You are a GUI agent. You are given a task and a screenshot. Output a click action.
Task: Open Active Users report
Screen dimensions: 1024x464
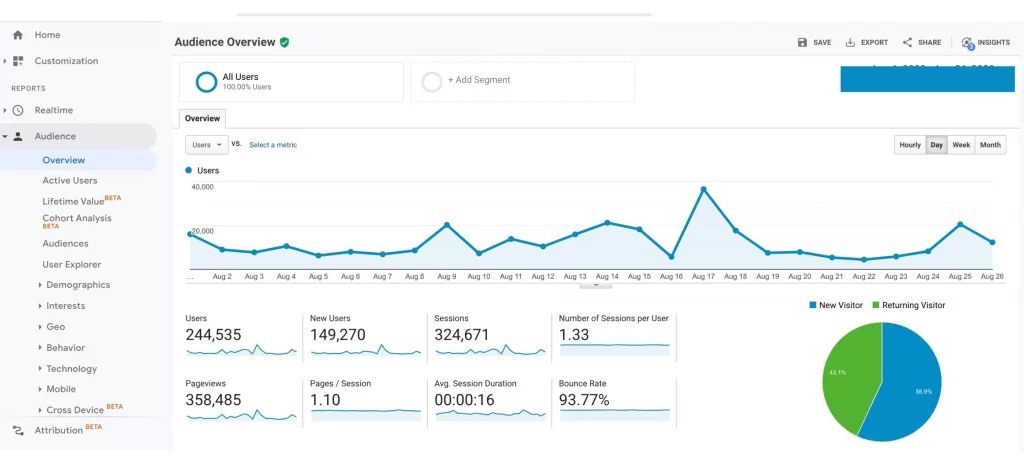point(70,180)
